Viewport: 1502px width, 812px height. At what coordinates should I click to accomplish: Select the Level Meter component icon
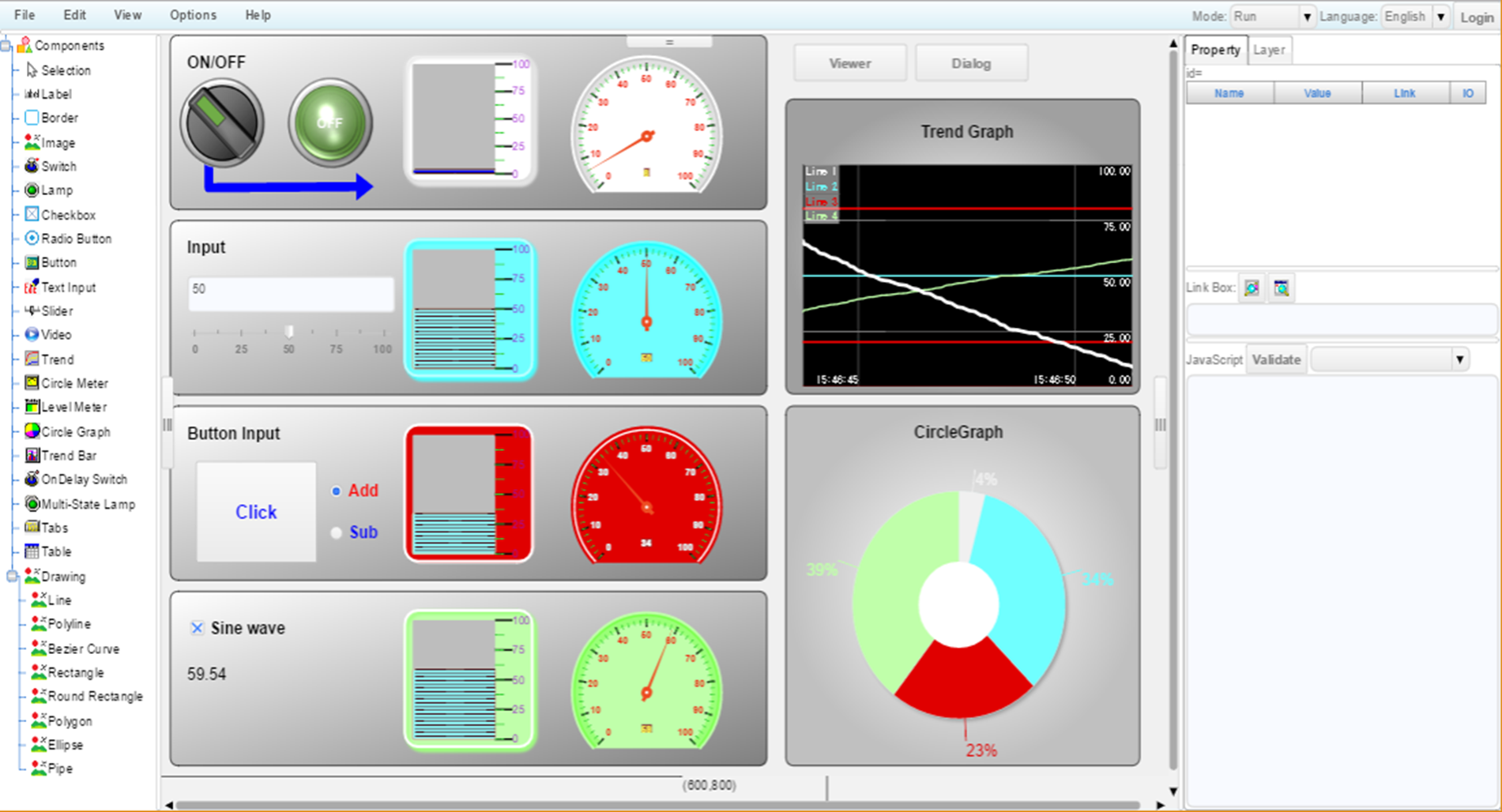[x=32, y=407]
